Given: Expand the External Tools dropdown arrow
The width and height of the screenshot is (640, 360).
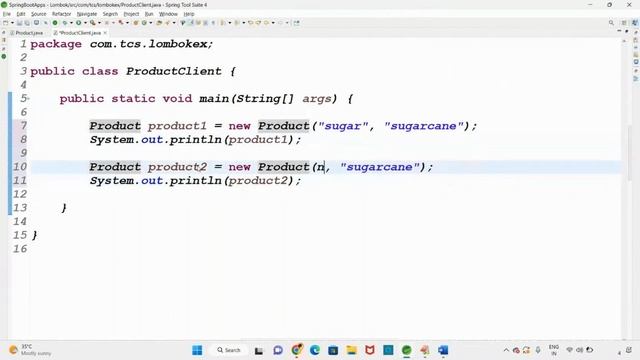Looking at the screenshot, I should click(x=99, y=22).
